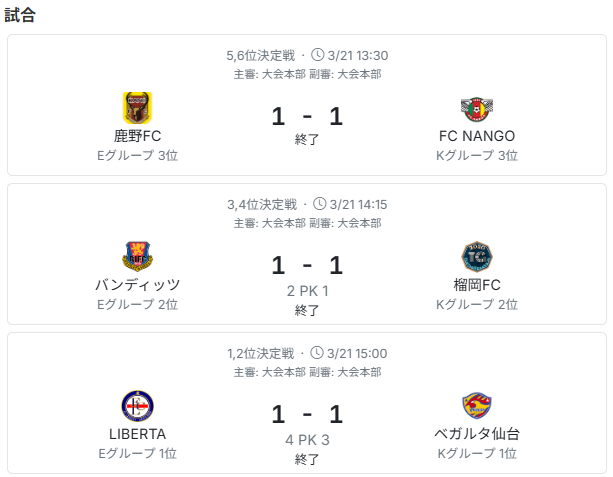The height and width of the screenshot is (477, 613).
Task: Click the 試合 section heading
Action: tap(20, 16)
